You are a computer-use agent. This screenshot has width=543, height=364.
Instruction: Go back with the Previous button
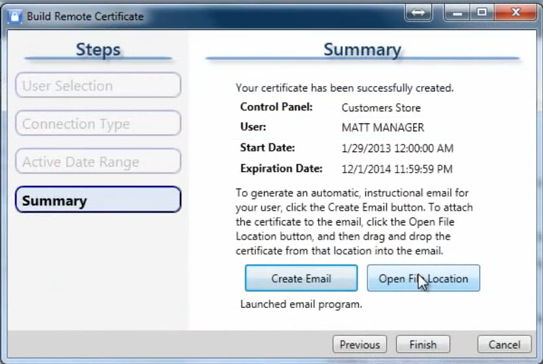tap(359, 344)
